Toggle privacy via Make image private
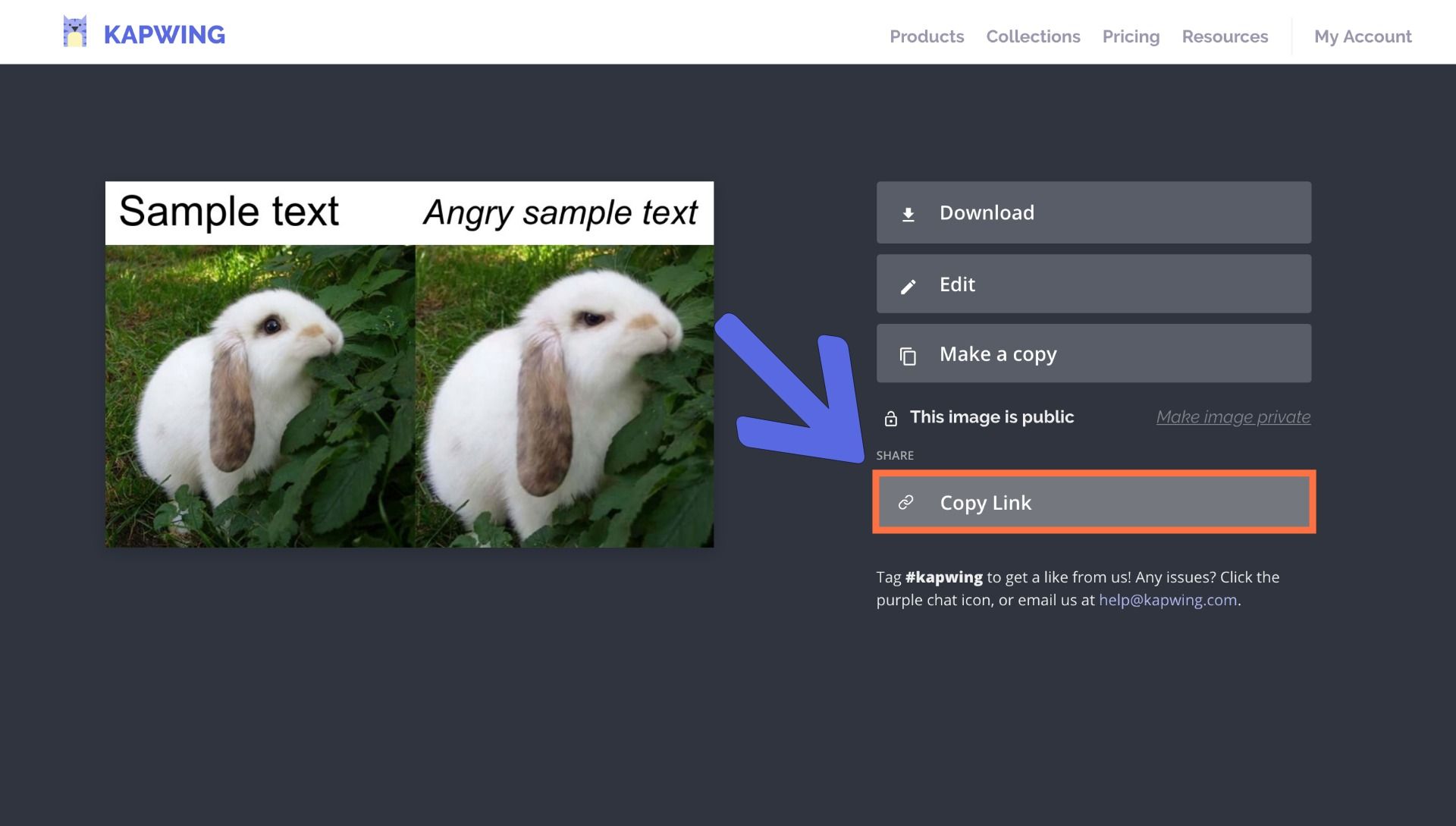This screenshot has height=826, width=1456. (1233, 417)
